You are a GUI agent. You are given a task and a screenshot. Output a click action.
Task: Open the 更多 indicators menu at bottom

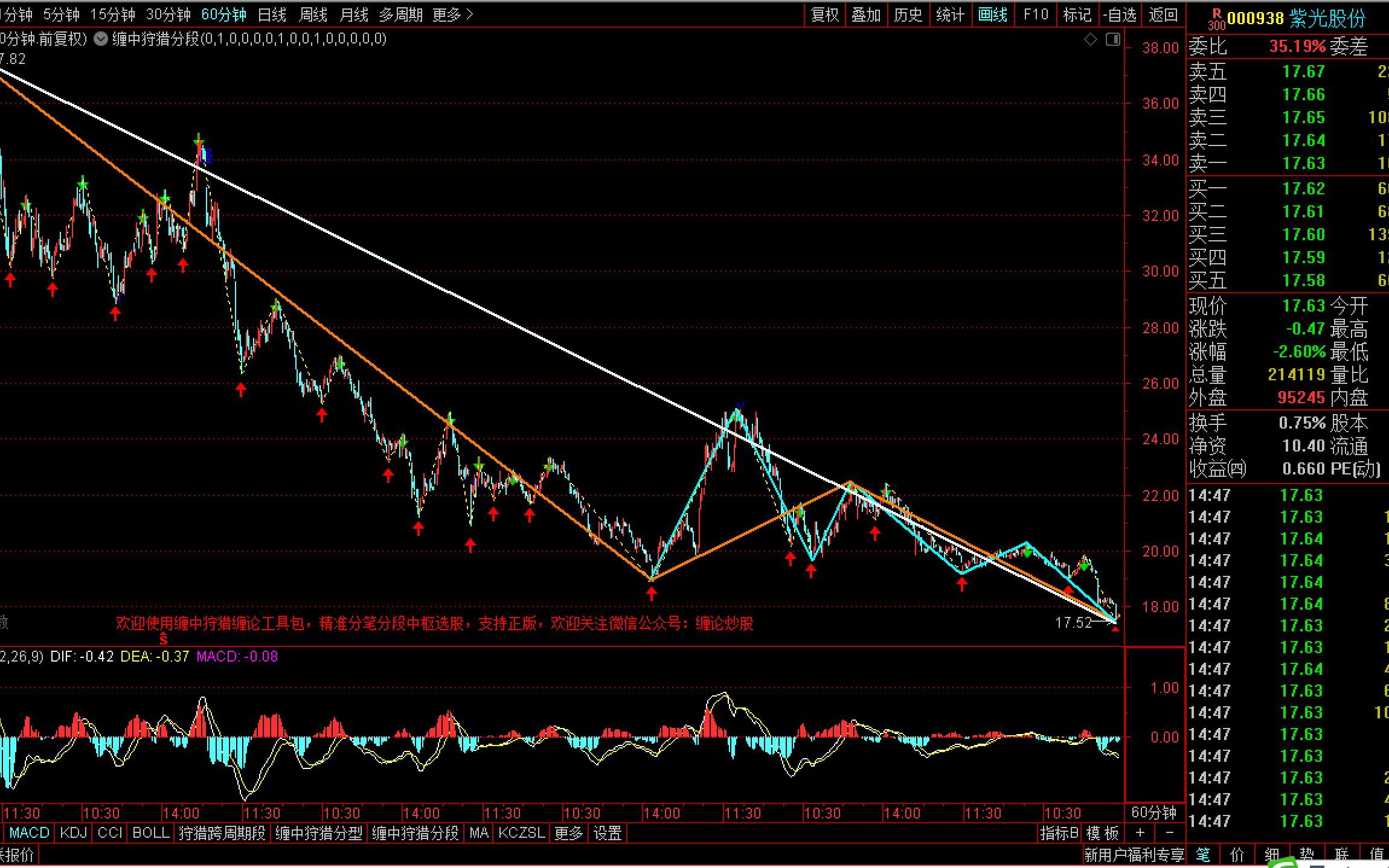click(569, 833)
